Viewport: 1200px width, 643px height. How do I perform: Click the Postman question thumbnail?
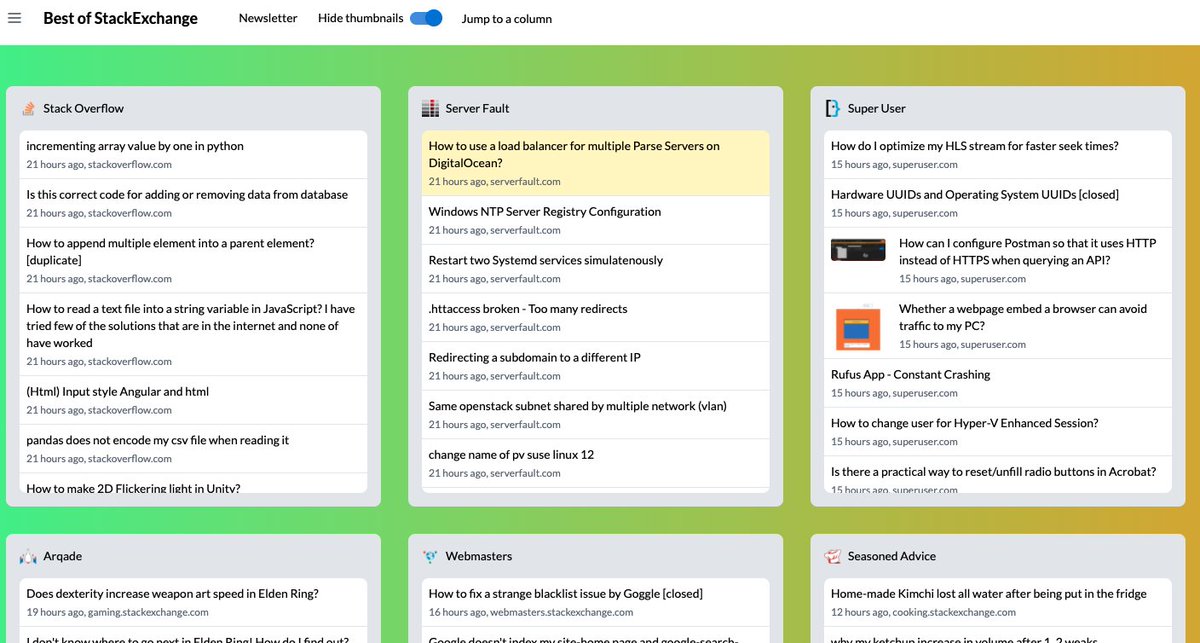857,250
